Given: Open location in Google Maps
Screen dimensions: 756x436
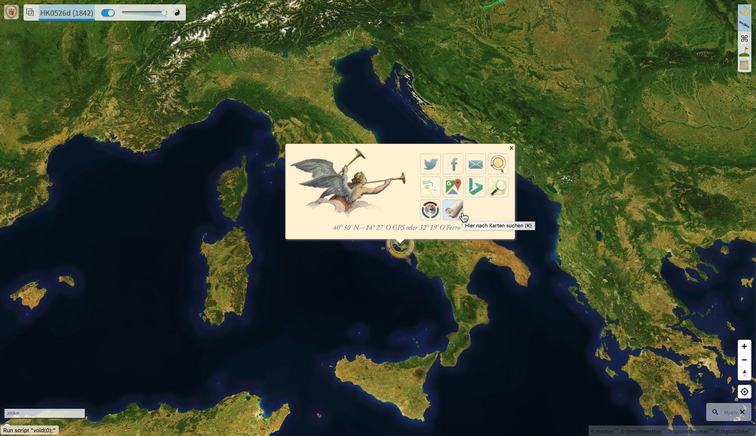Looking at the screenshot, I should [x=453, y=187].
